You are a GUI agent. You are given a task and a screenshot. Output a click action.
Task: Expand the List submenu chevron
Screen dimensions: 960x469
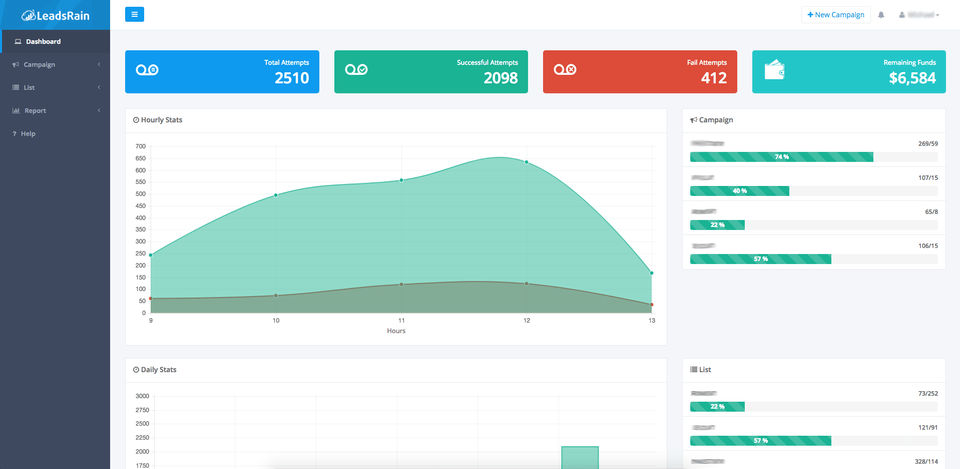click(99, 88)
